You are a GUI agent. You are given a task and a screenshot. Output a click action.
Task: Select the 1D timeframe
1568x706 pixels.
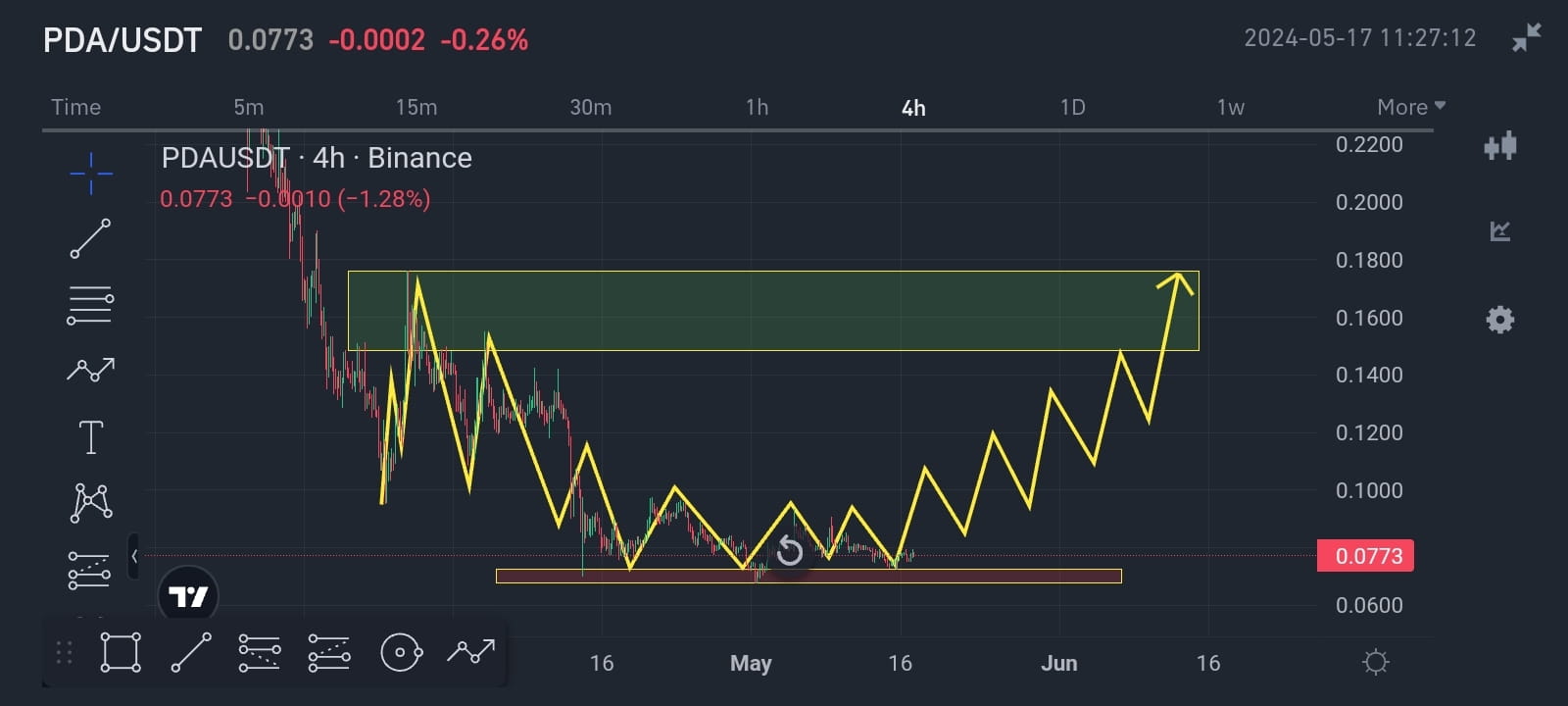(1073, 107)
